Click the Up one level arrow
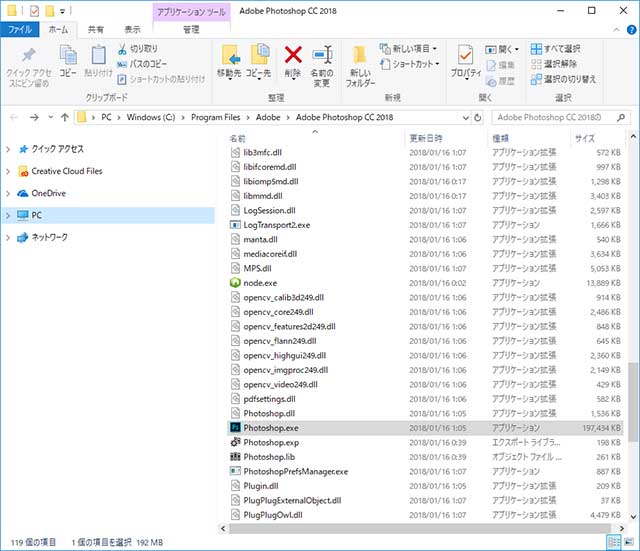Screen dimensions: 640x551 [64, 118]
